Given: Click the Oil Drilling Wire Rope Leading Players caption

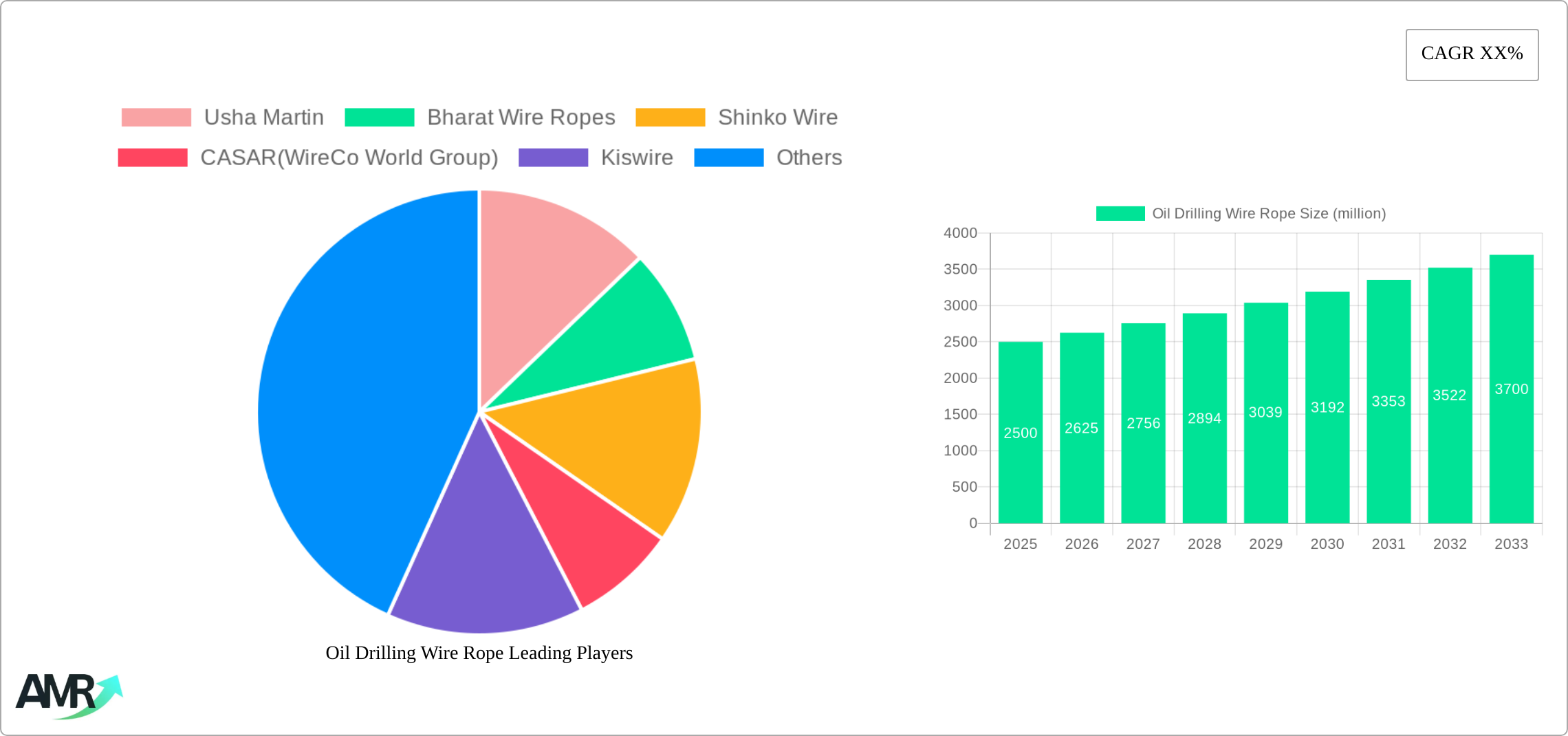Looking at the screenshot, I should [x=479, y=653].
